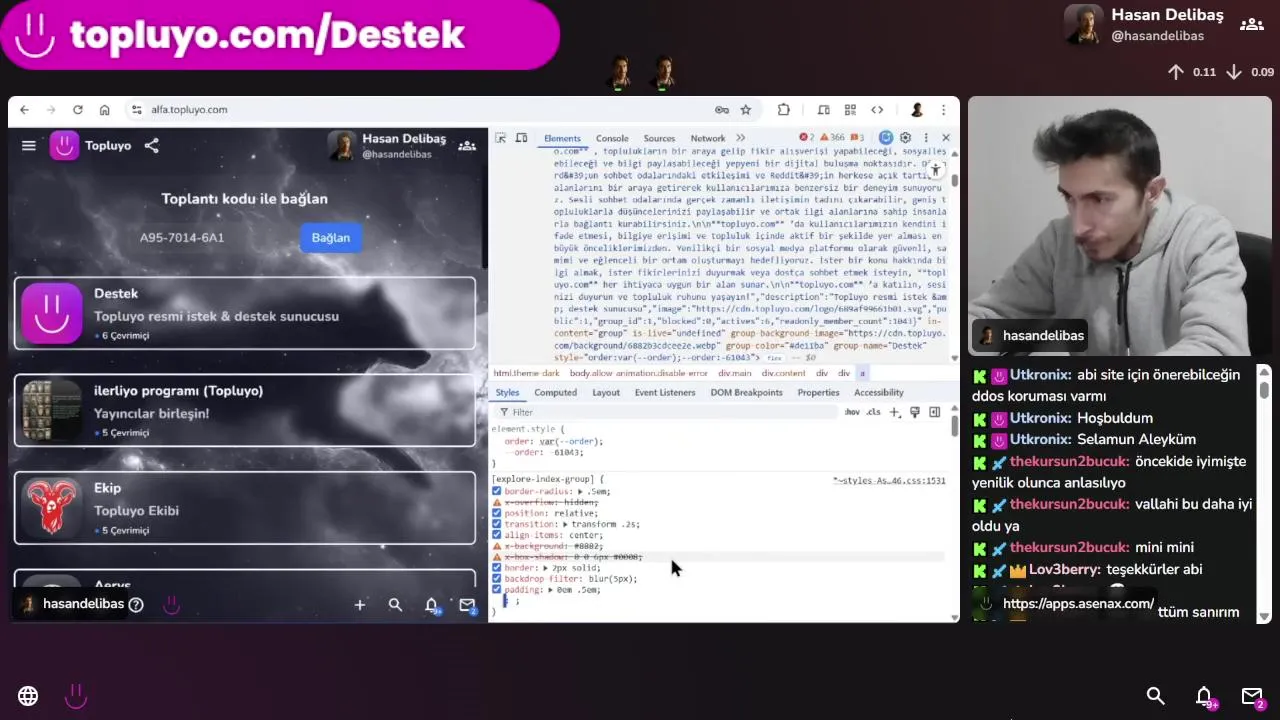Uncheck the backdrop-filter checkbox

coord(496,579)
